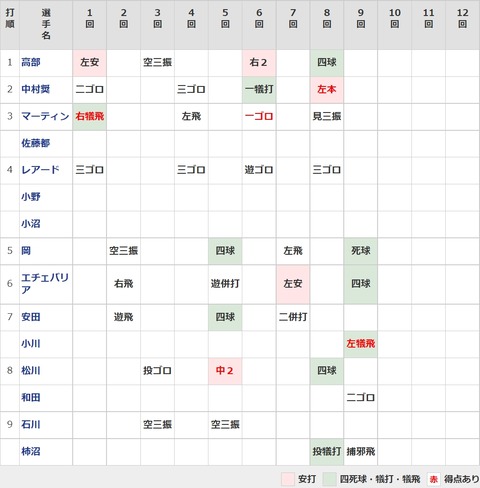Click エチェバリア's 右飛 cell

click(124, 284)
